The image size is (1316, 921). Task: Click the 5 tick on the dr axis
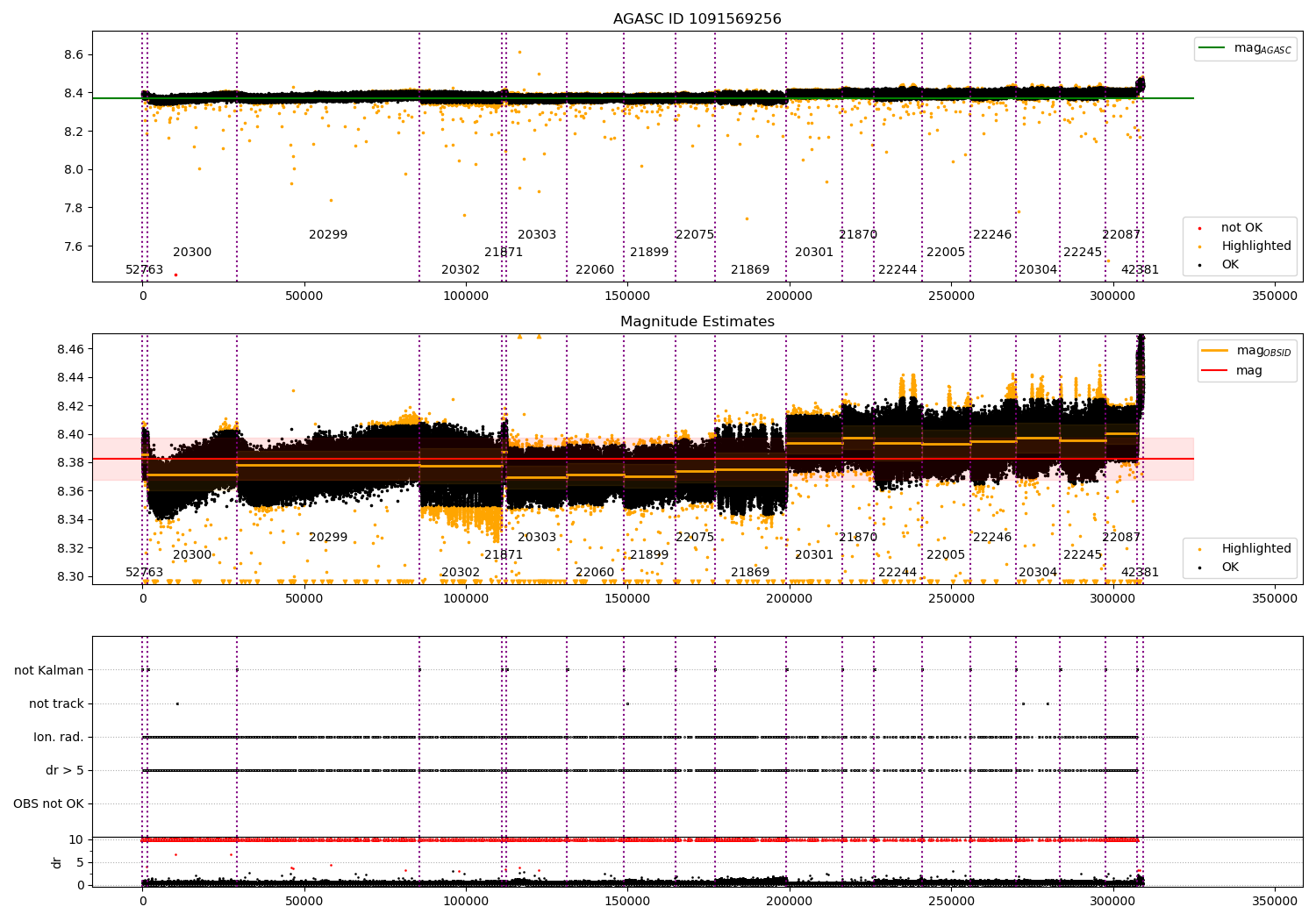coord(80,862)
